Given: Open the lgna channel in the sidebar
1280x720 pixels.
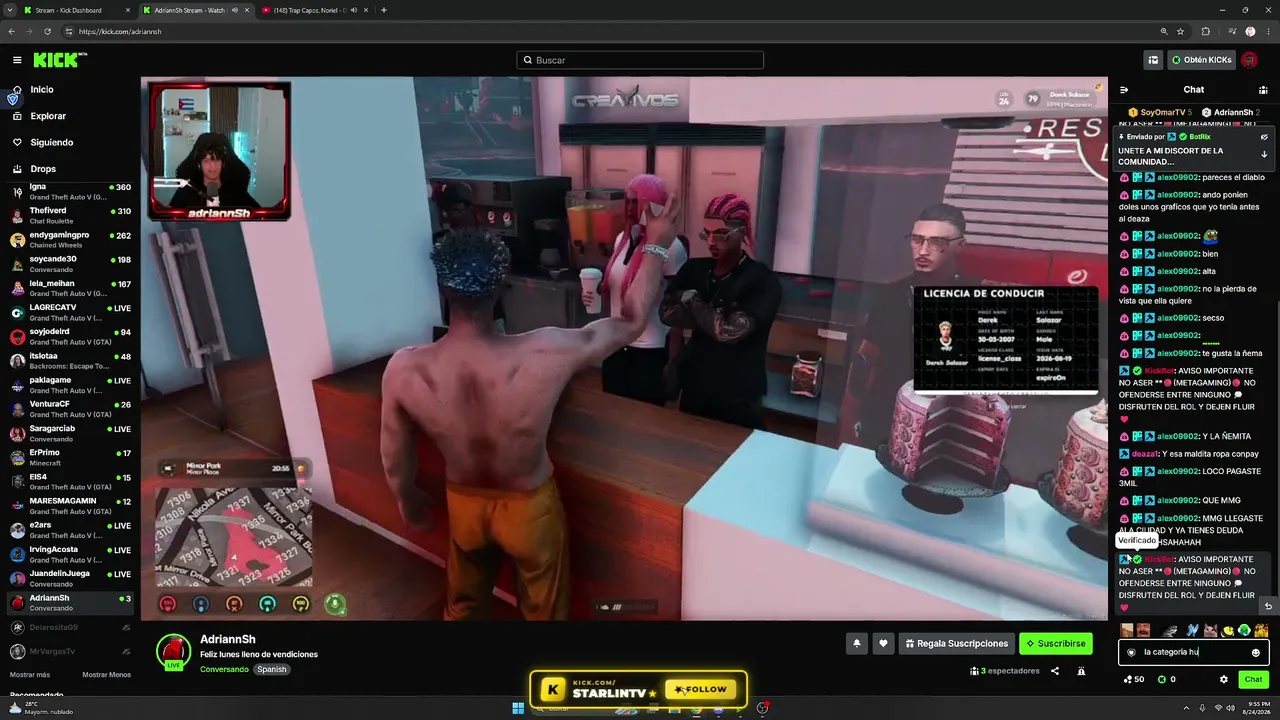Looking at the screenshot, I should click(70, 191).
